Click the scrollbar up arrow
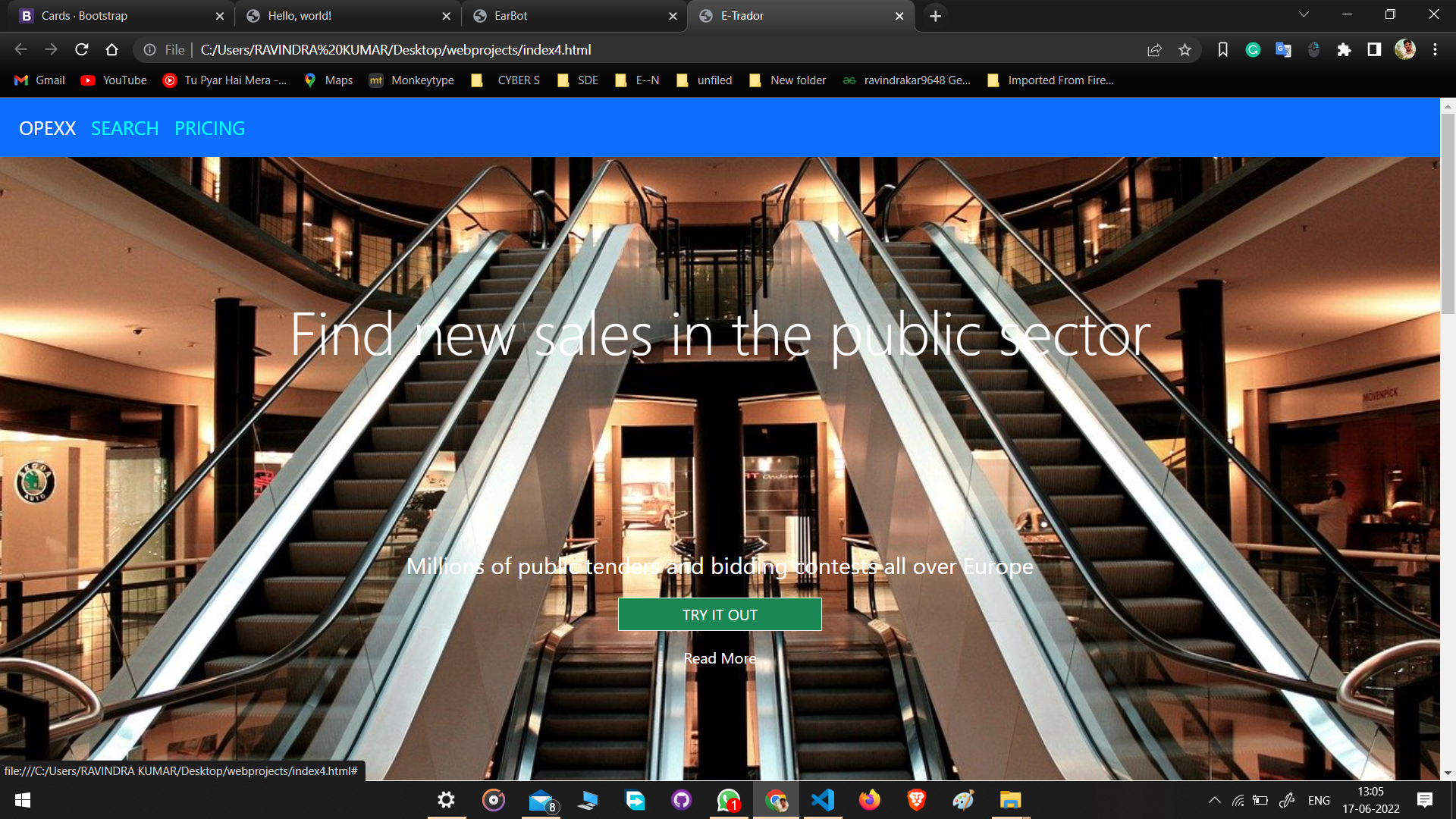 pos(1448,105)
